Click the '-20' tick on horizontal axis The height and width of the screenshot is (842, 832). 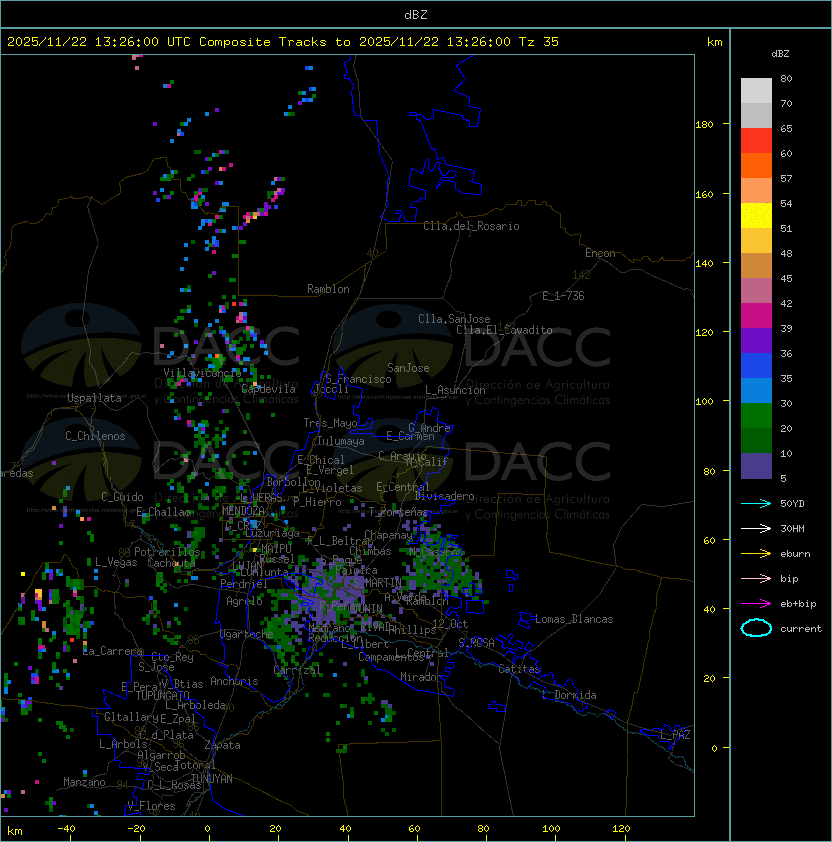(x=136, y=829)
